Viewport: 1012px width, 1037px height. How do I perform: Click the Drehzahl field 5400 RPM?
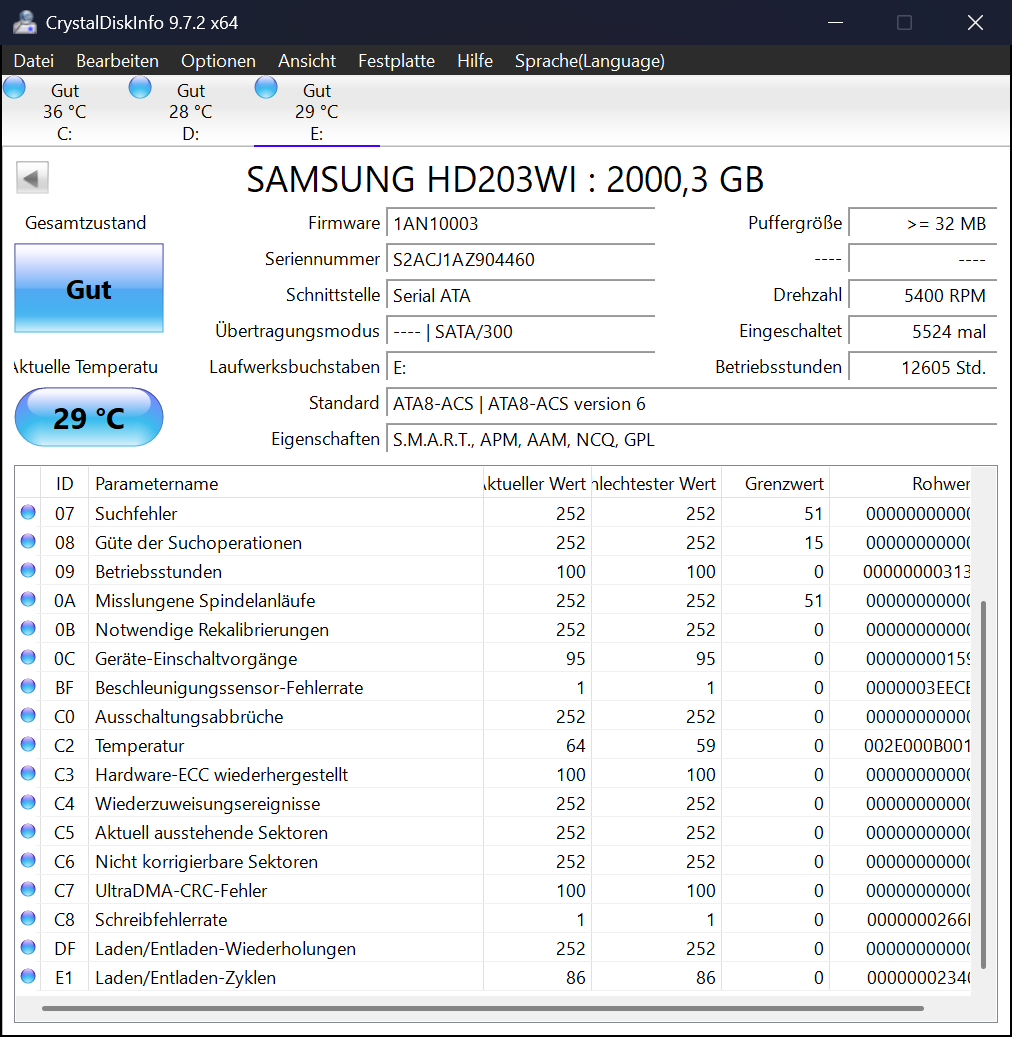[x=923, y=296]
